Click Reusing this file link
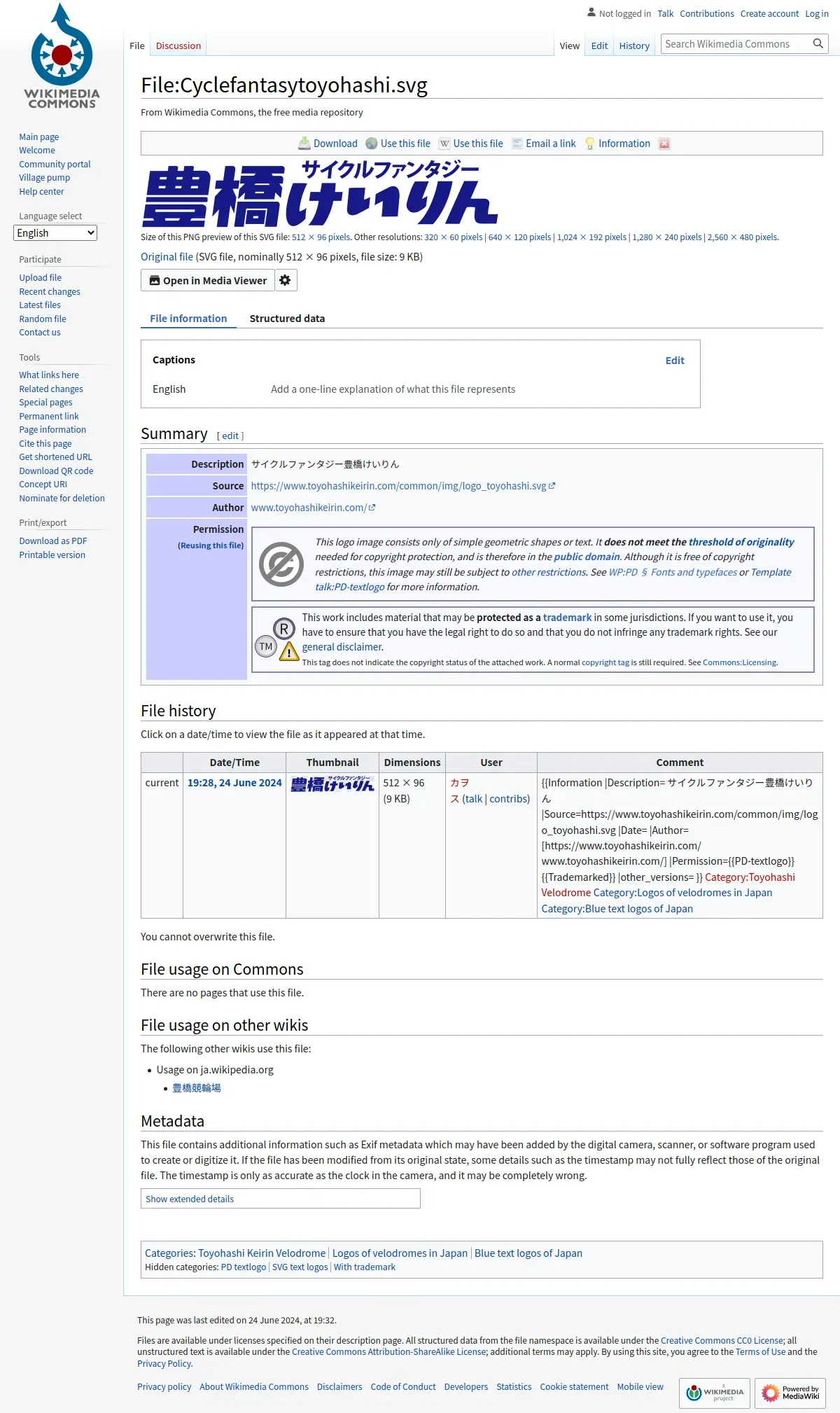The width and height of the screenshot is (840, 1413). click(211, 545)
